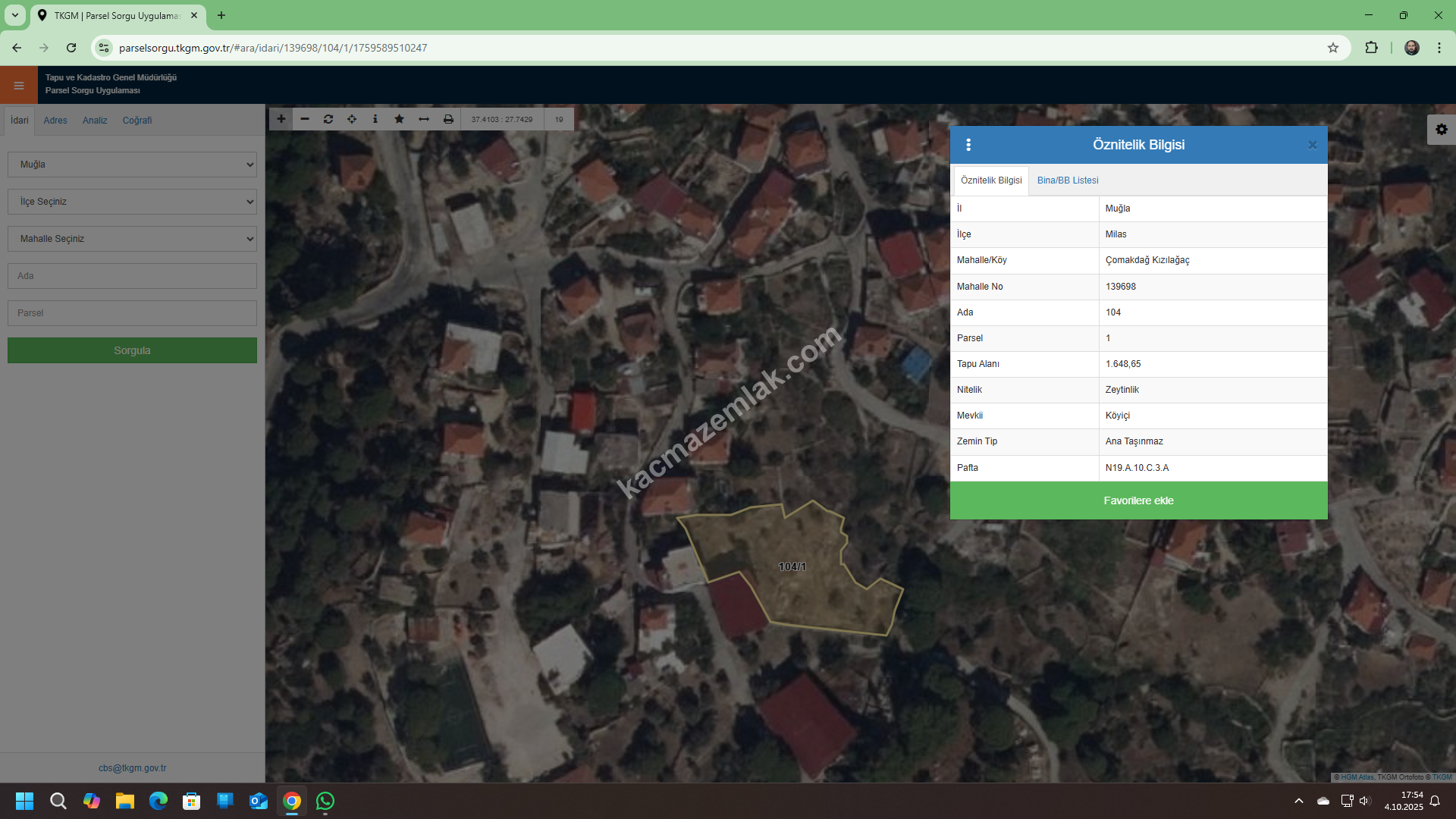Switch to the Bina/BB Listesi tab

[x=1067, y=180]
